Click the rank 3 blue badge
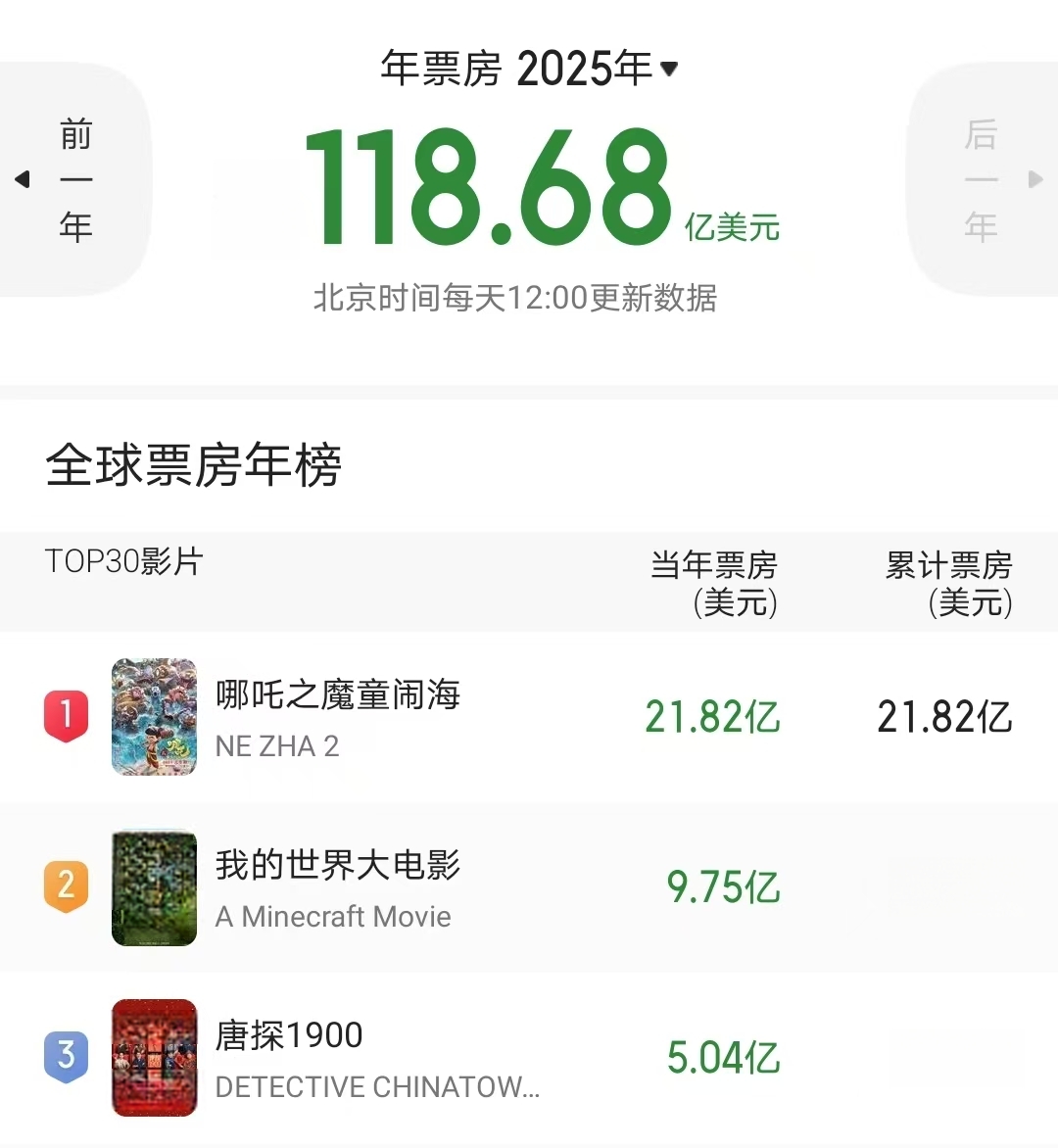The width and height of the screenshot is (1058, 1148). pos(66,1056)
